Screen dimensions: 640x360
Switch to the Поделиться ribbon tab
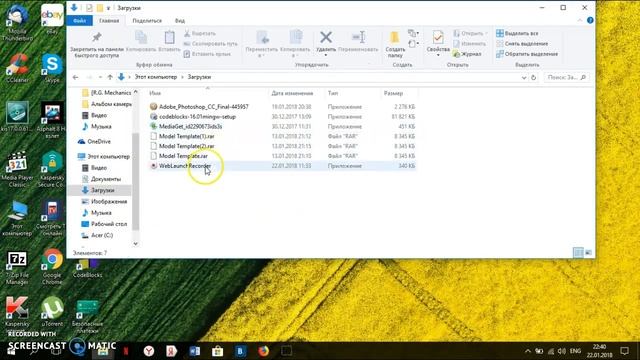pyautogui.click(x=147, y=20)
